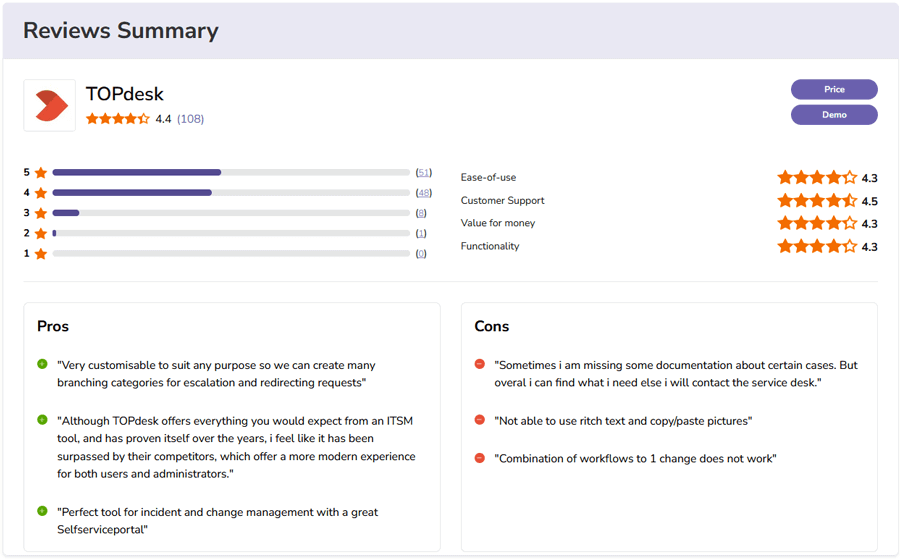
Task: Click the 'Sometimes i am missing some documentation' quote
Action: (676, 374)
